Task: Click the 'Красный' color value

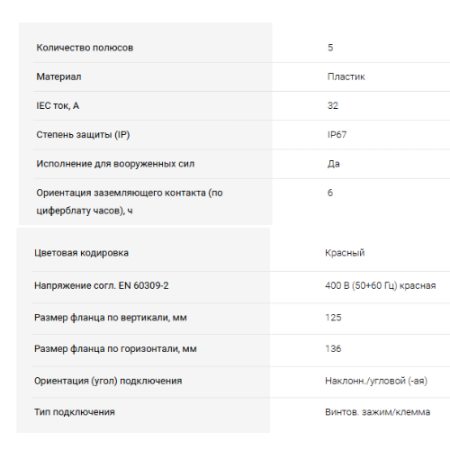Action: tap(345, 253)
